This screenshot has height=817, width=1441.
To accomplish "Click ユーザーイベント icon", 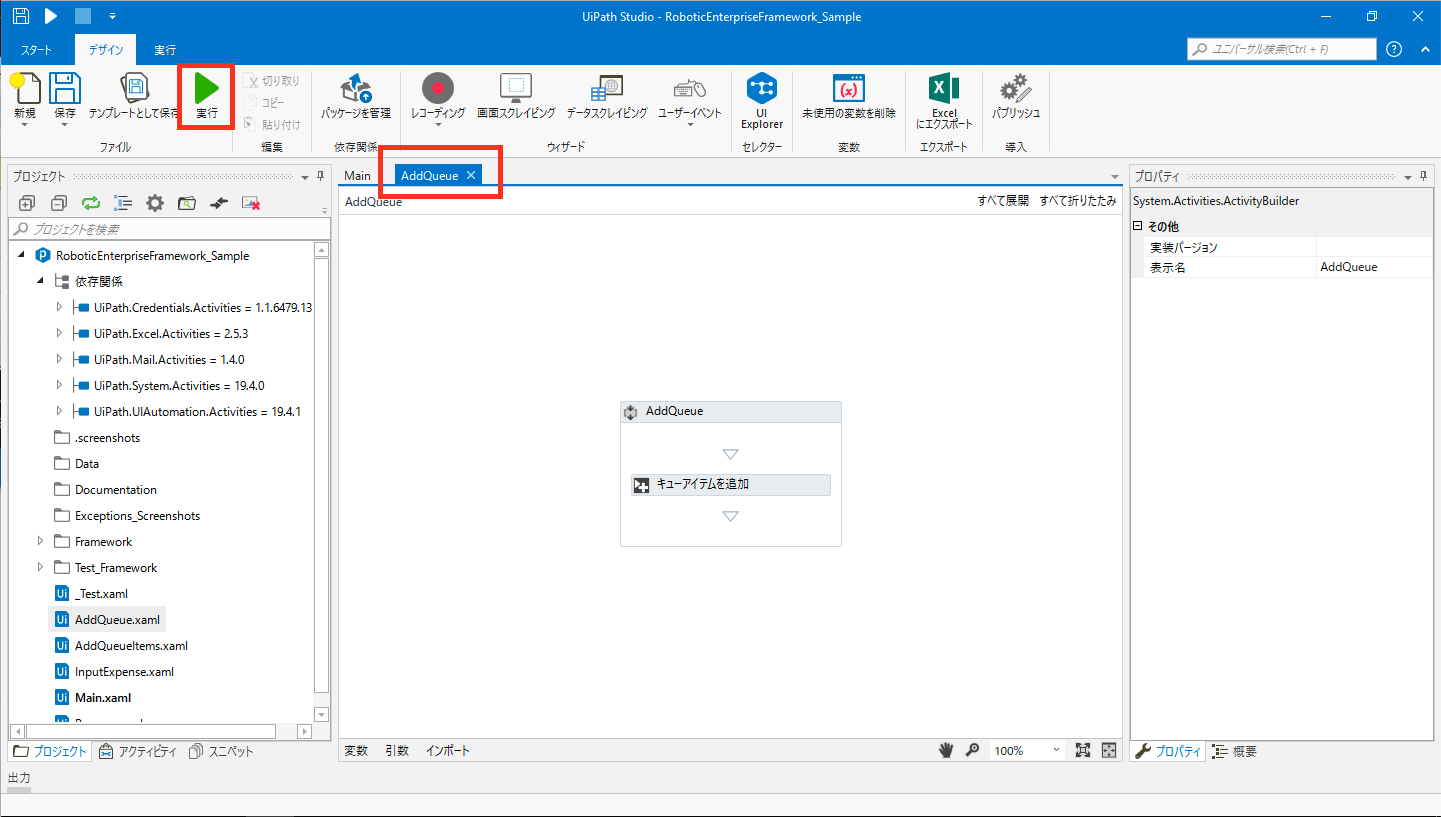I will (x=690, y=88).
